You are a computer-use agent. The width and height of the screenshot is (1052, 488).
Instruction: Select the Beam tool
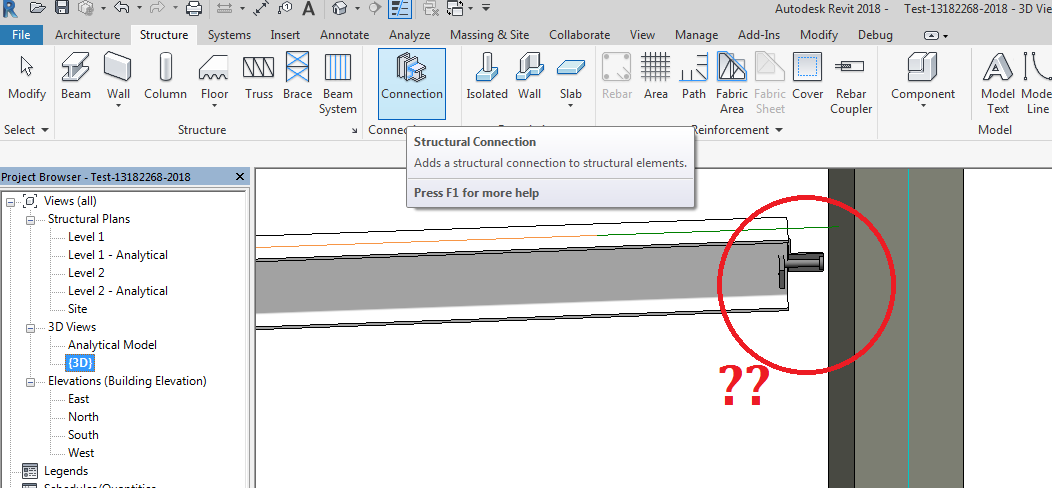76,77
